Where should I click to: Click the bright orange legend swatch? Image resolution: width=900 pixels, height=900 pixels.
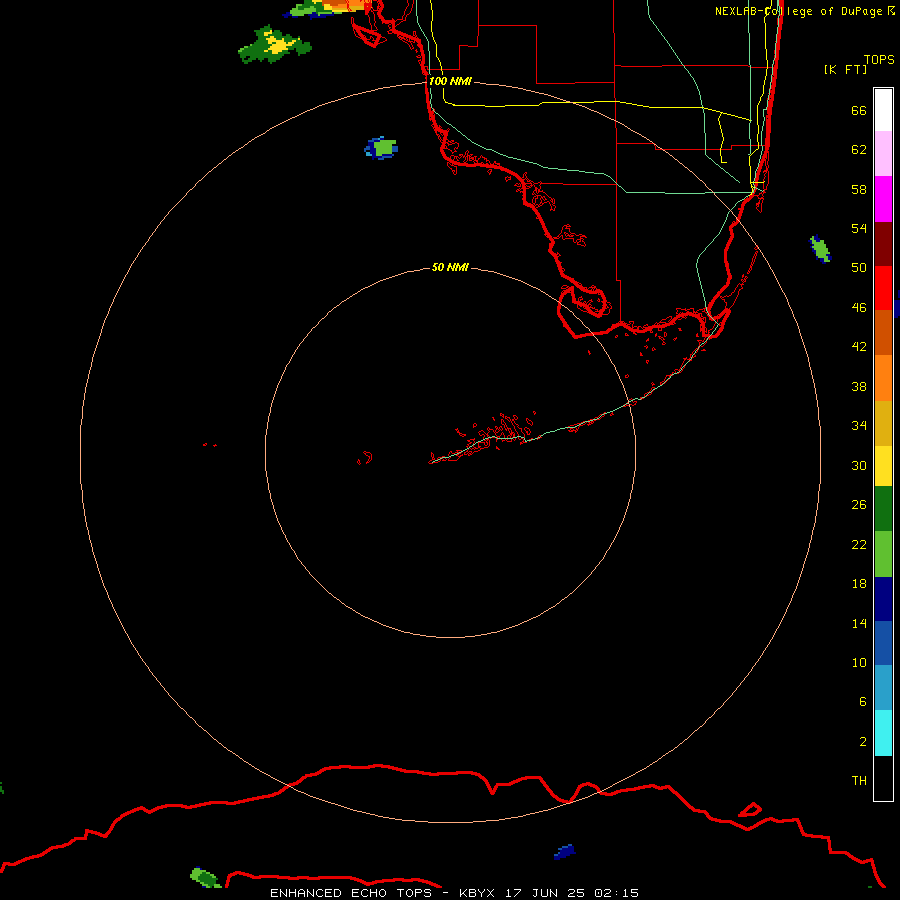[x=883, y=378]
